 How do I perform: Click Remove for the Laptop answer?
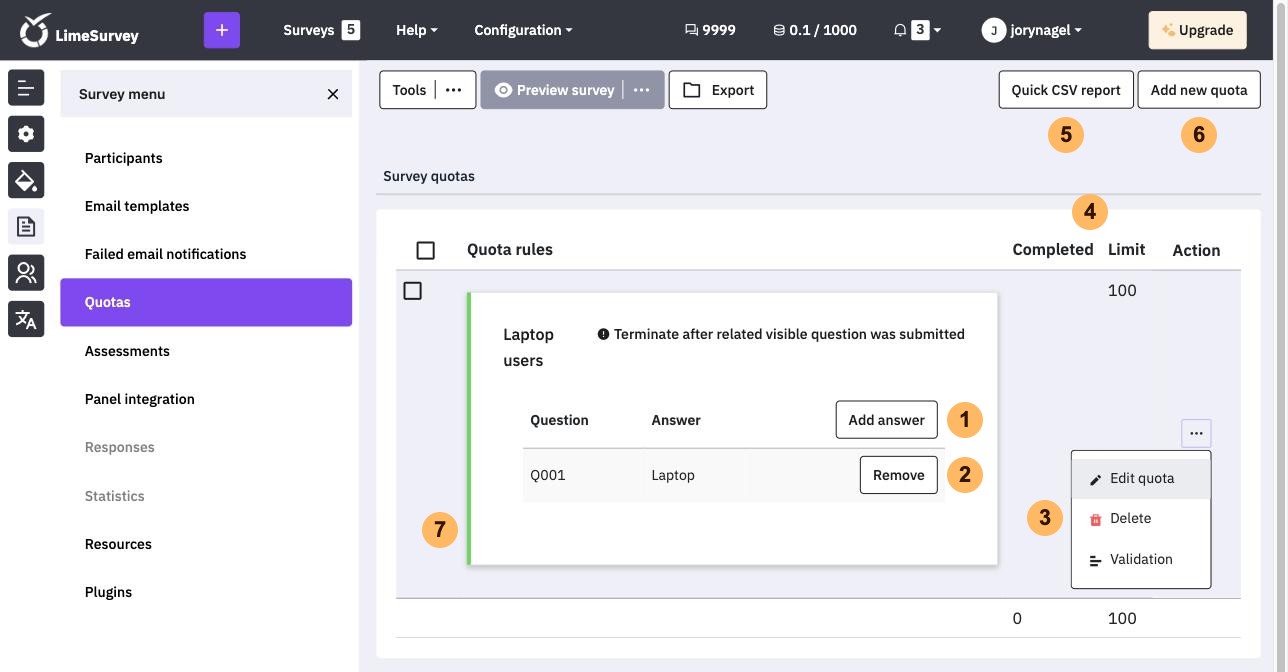pyautogui.click(x=899, y=475)
